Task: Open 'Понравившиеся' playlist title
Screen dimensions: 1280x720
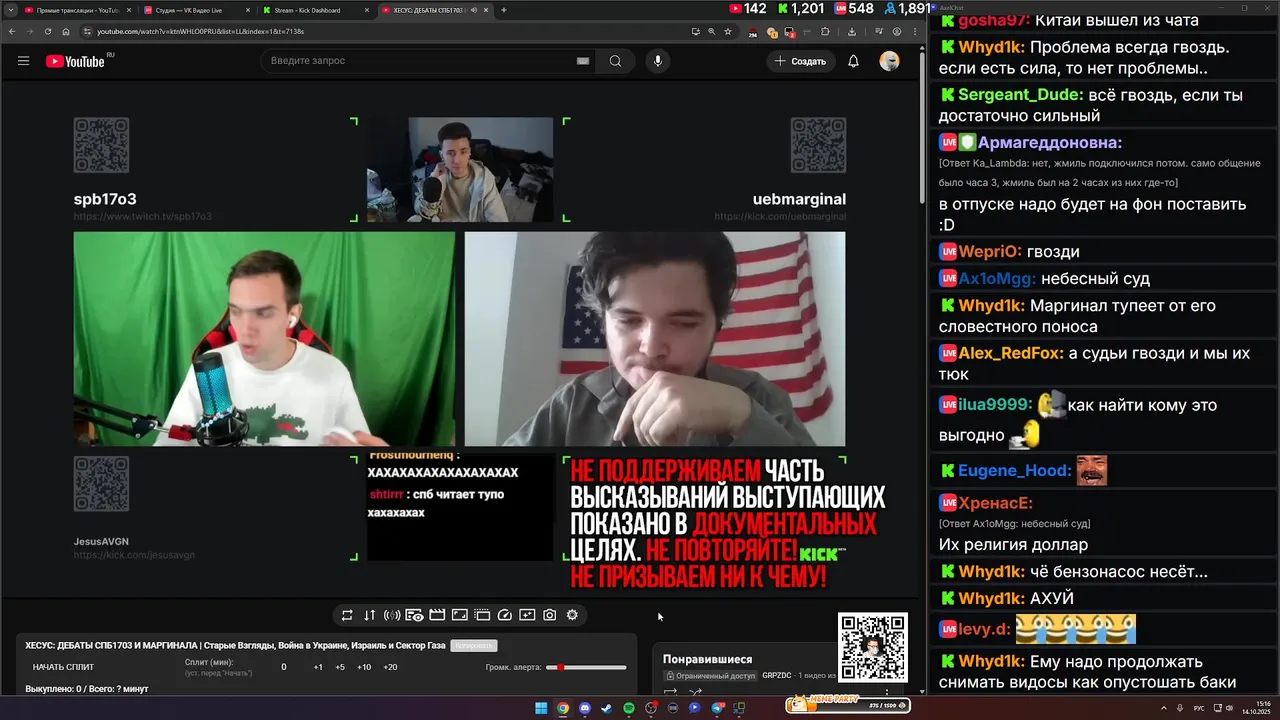Action: point(707,659)
